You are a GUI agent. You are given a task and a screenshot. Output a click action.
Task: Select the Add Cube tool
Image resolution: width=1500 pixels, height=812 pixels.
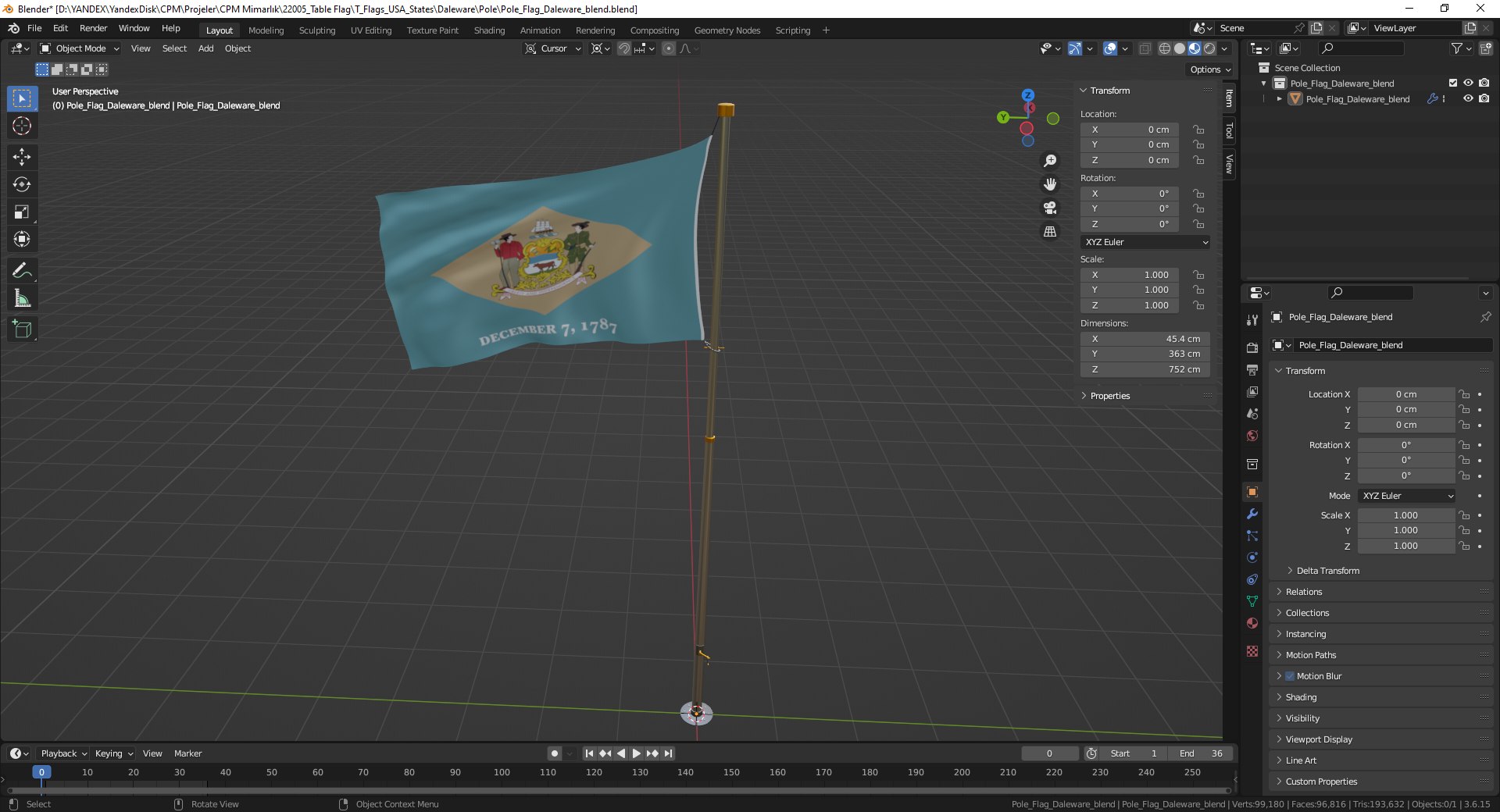(x=22, y=329)
